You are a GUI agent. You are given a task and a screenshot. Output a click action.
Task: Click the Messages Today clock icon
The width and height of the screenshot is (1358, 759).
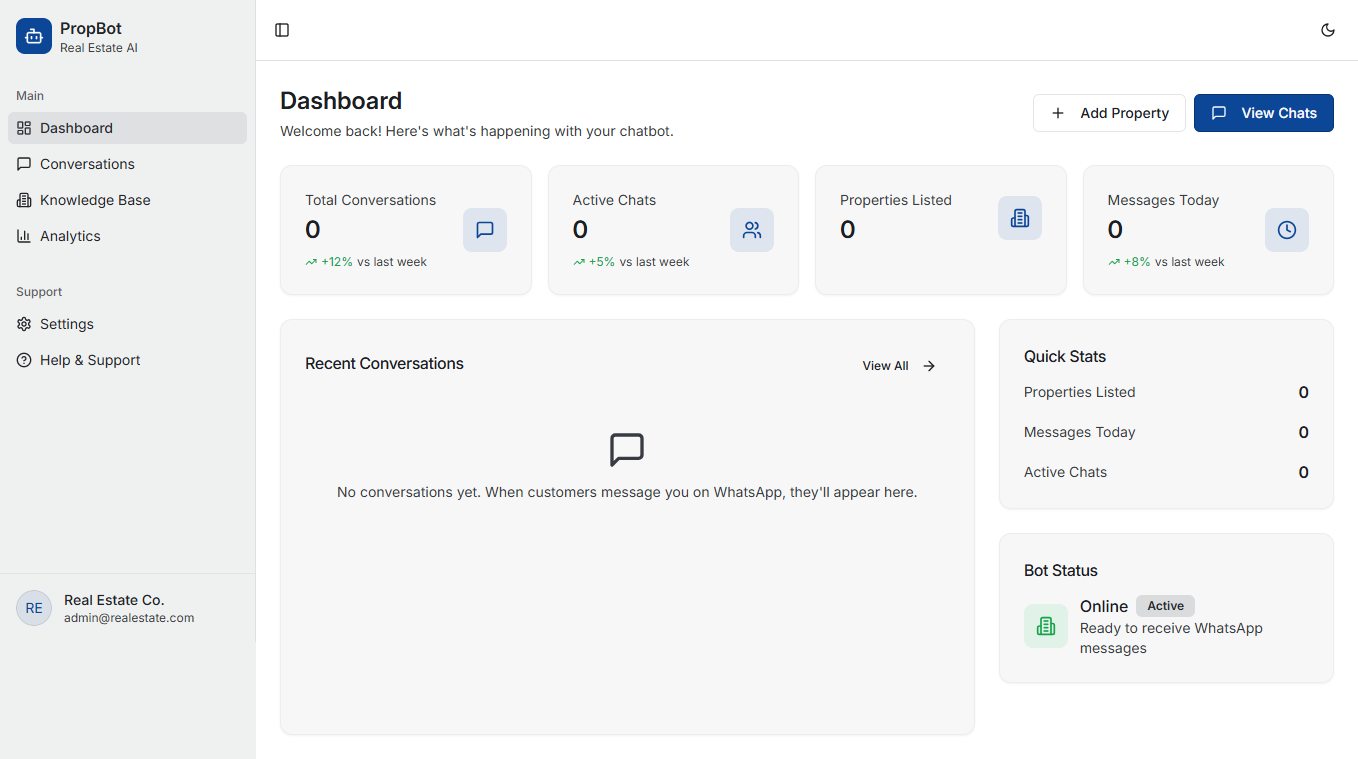1287,230
